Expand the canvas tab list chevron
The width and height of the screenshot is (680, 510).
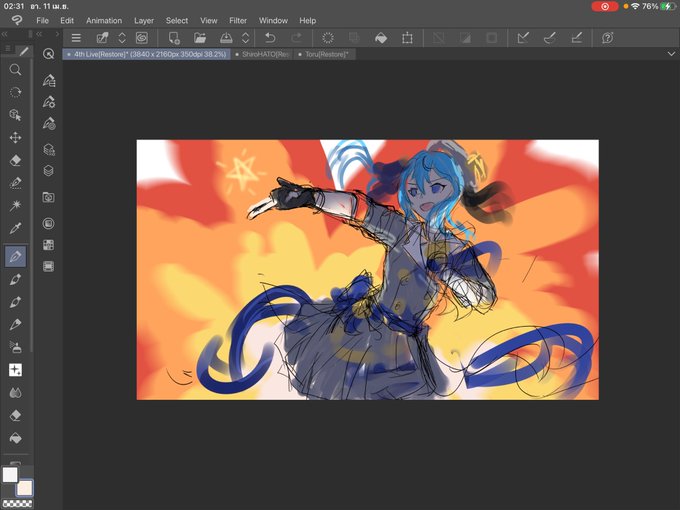[x=671, y=54]
